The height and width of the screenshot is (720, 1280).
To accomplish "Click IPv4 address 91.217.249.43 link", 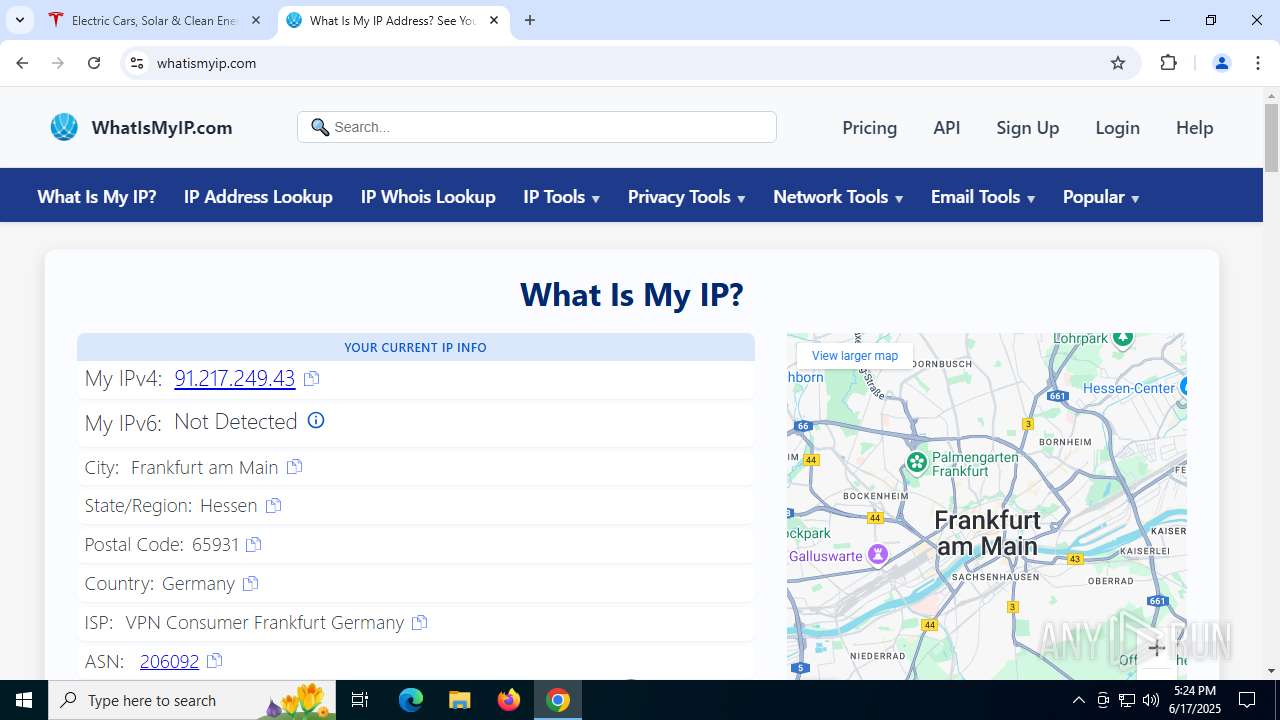I will (235, 378).
